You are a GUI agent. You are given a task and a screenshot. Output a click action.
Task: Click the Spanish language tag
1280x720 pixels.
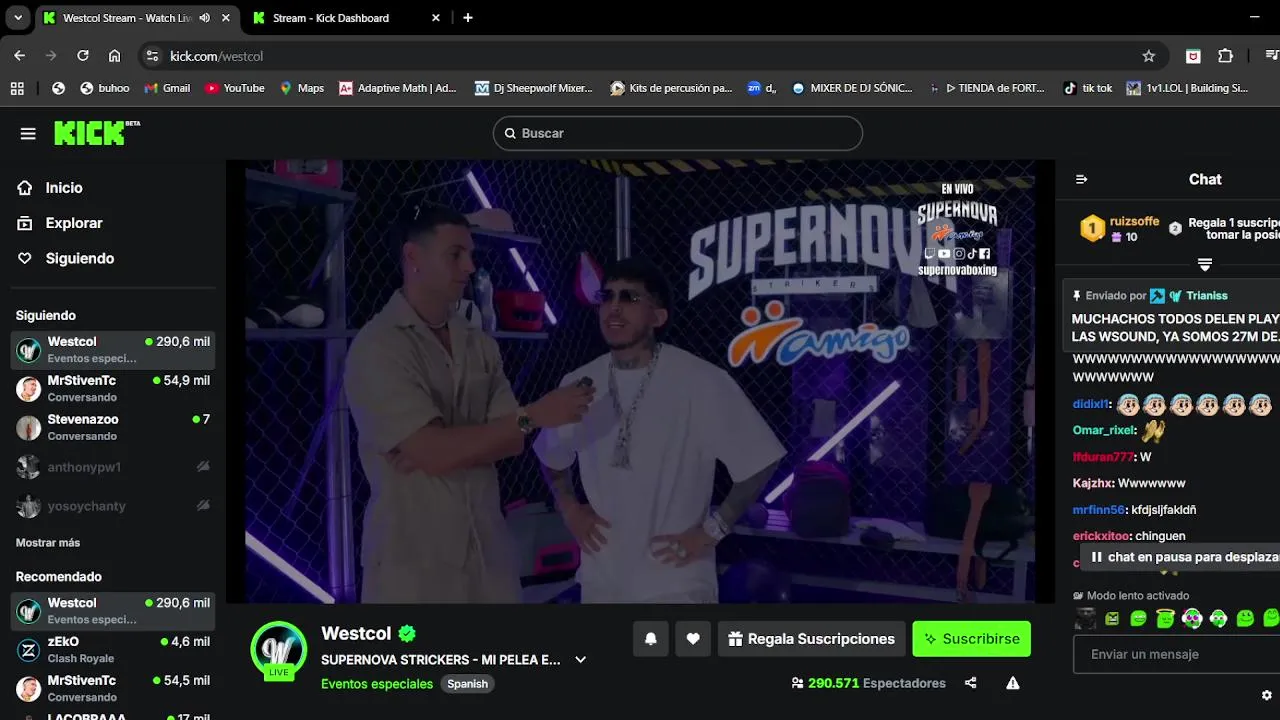click(467, 684)
